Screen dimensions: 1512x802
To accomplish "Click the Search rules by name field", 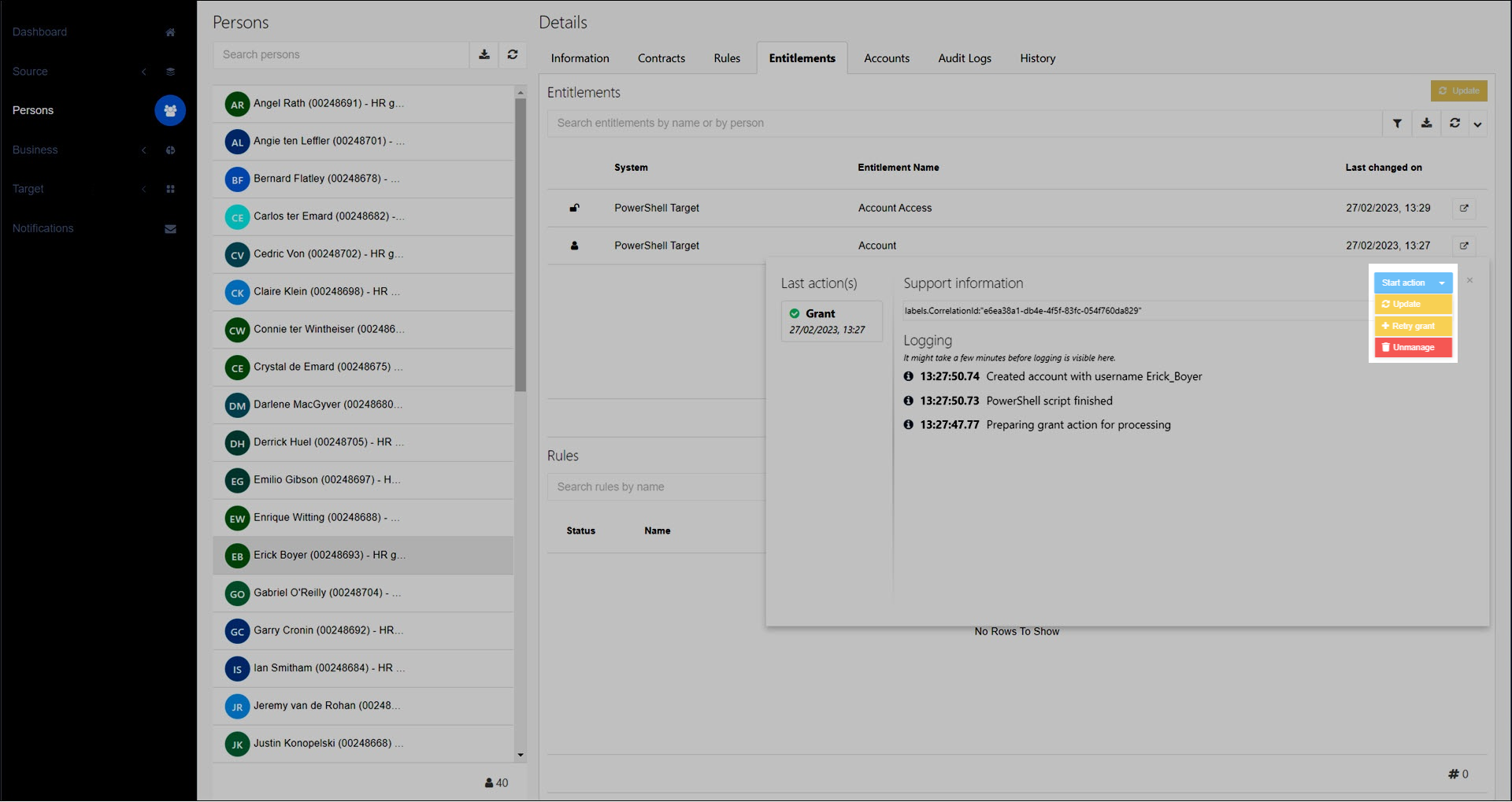I will 657,487.
